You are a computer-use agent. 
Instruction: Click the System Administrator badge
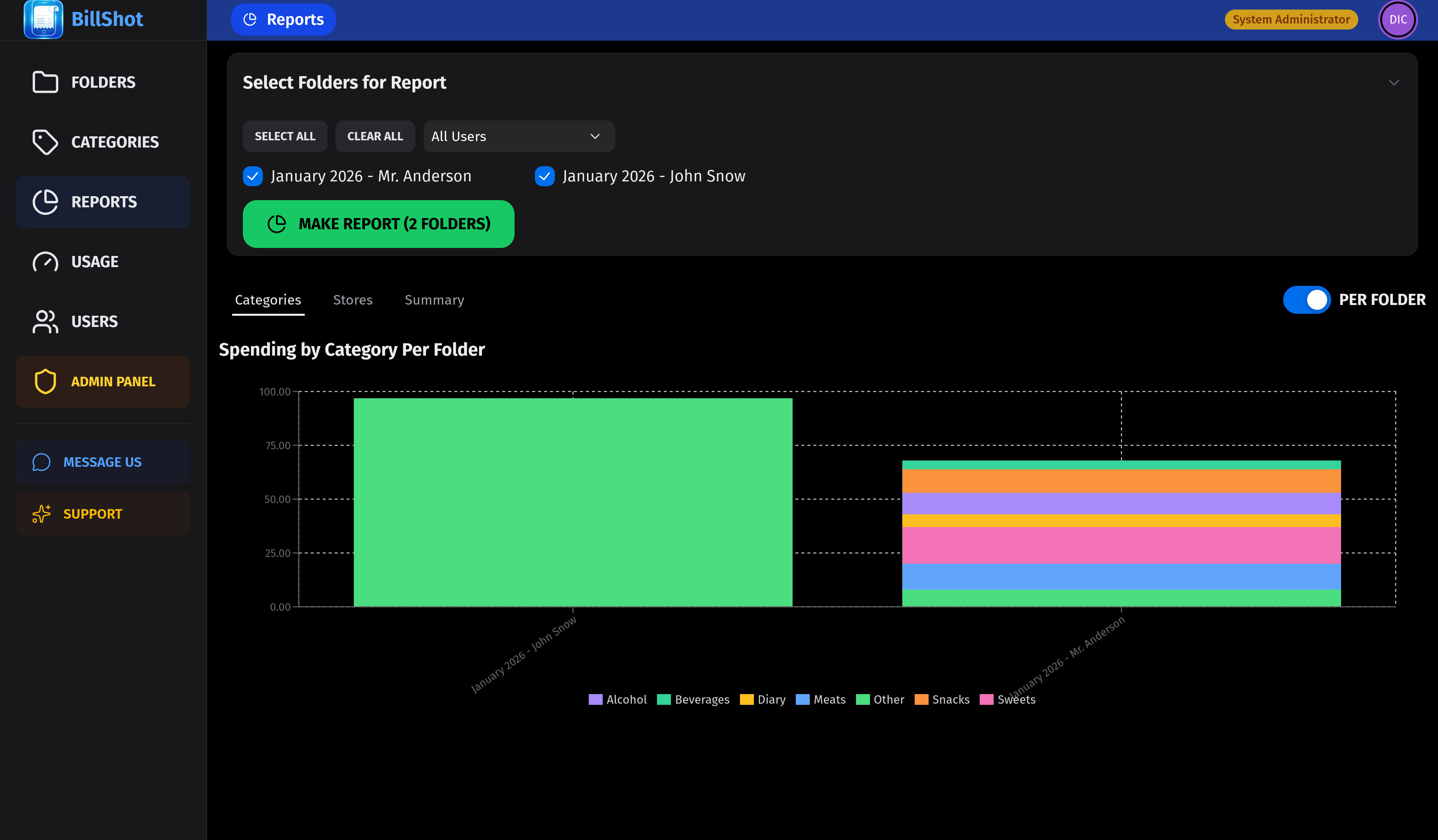(x=1291, y=20)
